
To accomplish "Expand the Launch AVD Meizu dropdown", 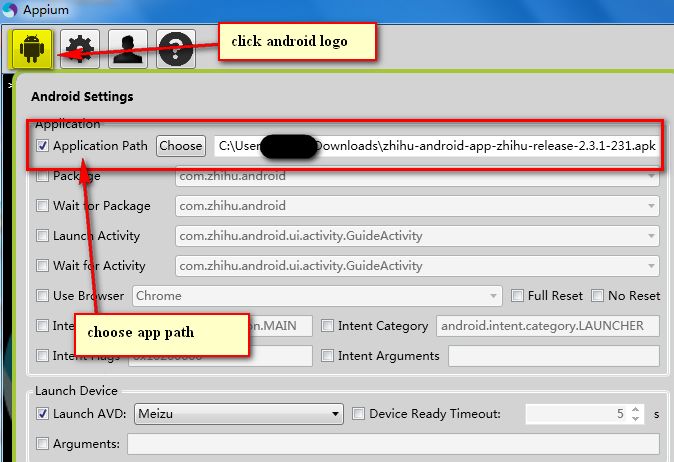I will (335, 414).
